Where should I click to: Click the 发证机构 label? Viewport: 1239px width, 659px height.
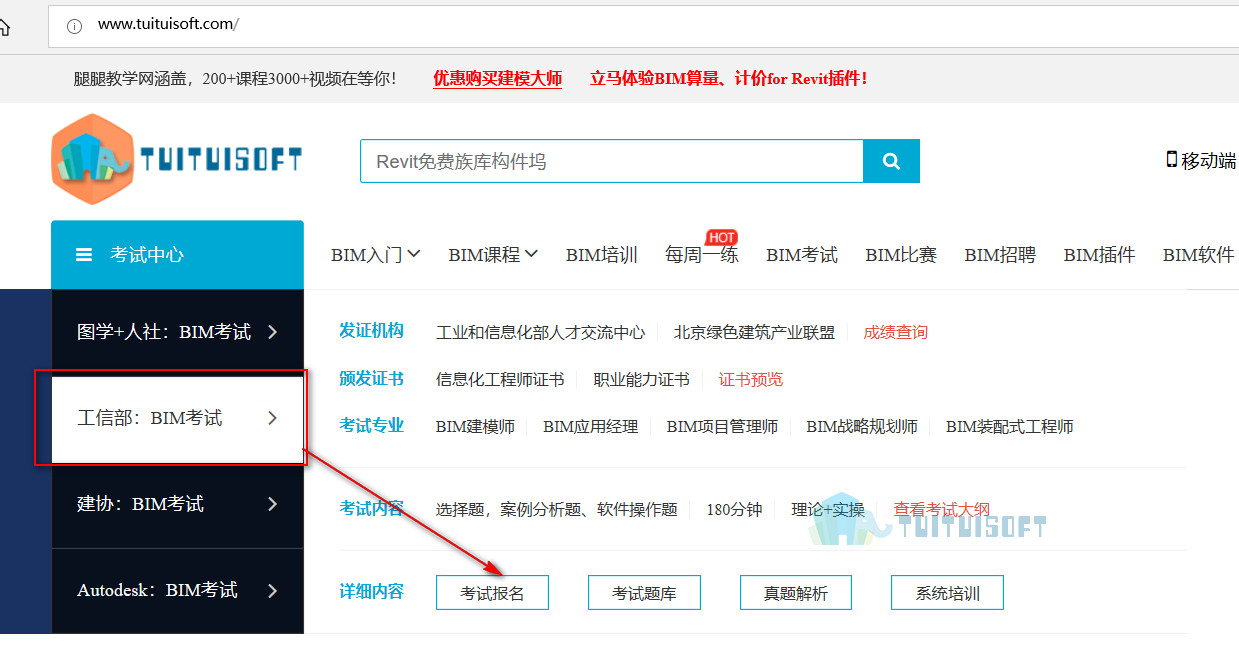coord(371,330)
